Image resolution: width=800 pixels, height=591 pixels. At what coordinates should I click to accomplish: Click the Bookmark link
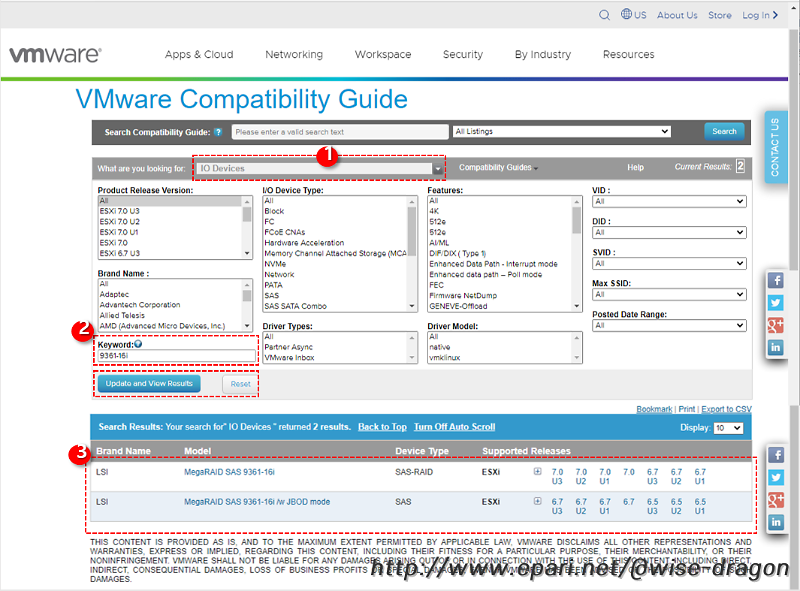[x=654, y=409]
